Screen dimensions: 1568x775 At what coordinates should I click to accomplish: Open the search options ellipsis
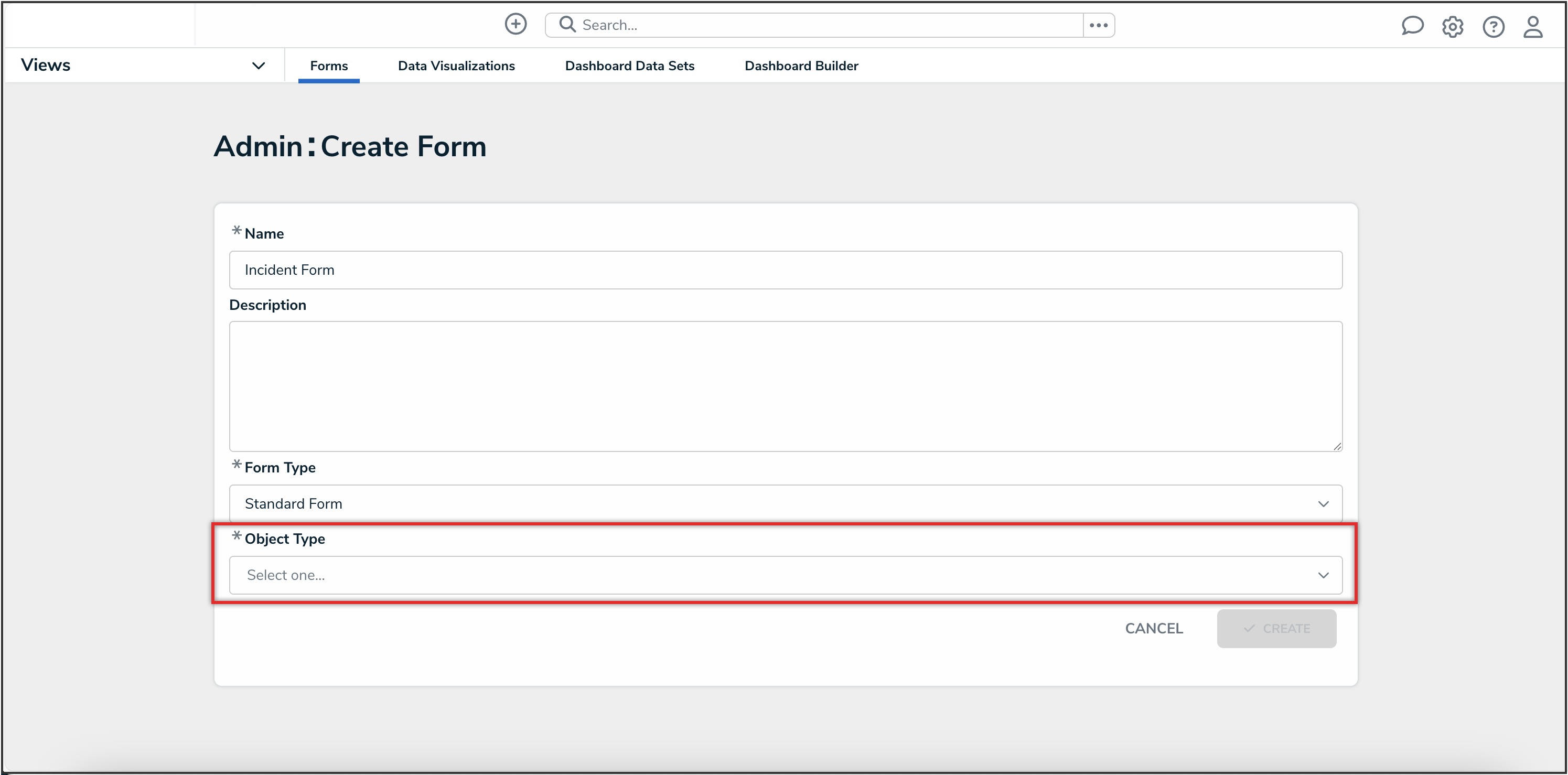1098,25
